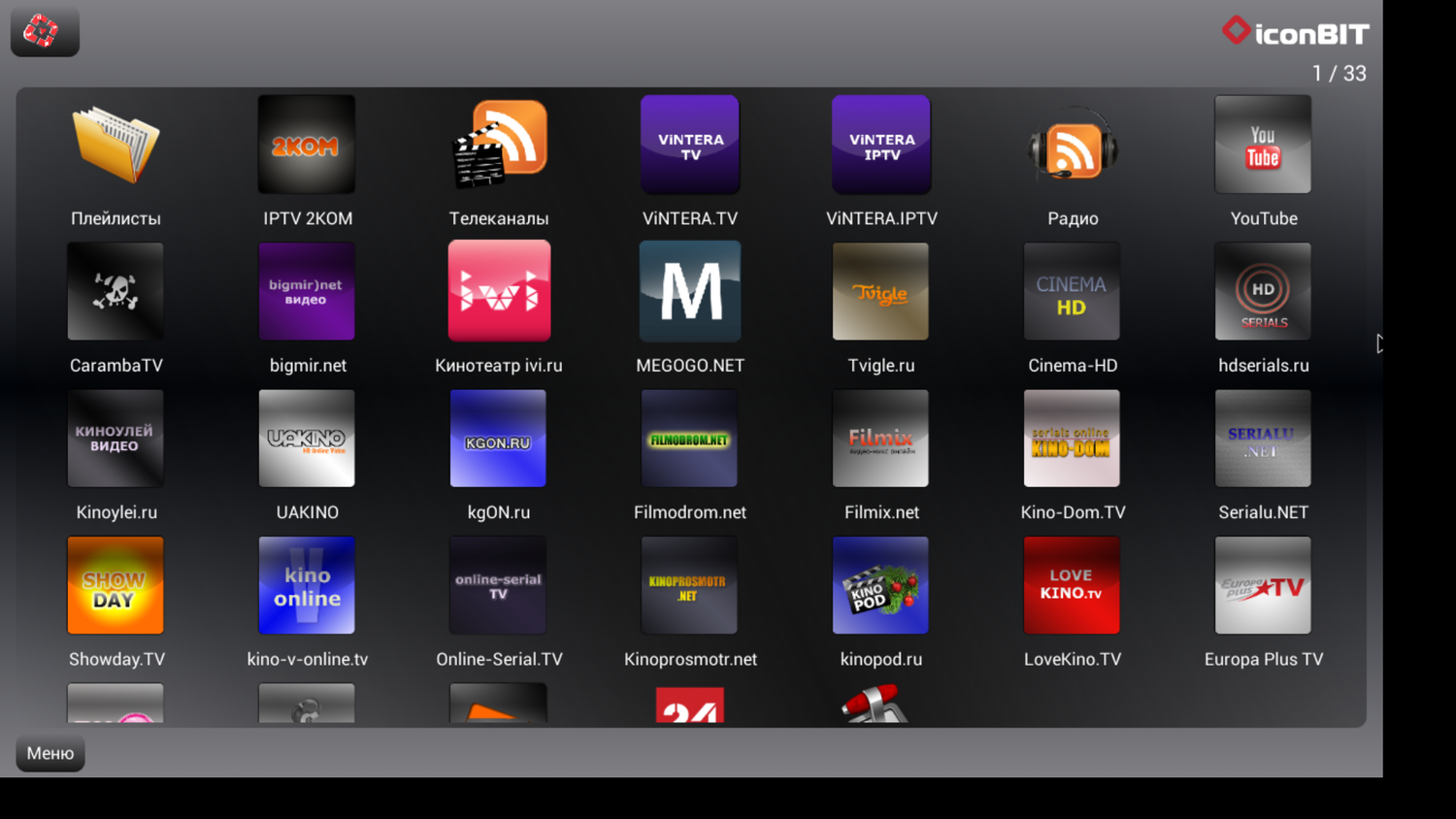Open bigmir.net video icon
Viewport: 1456px width, 819px height.
(x=307, y=291)
